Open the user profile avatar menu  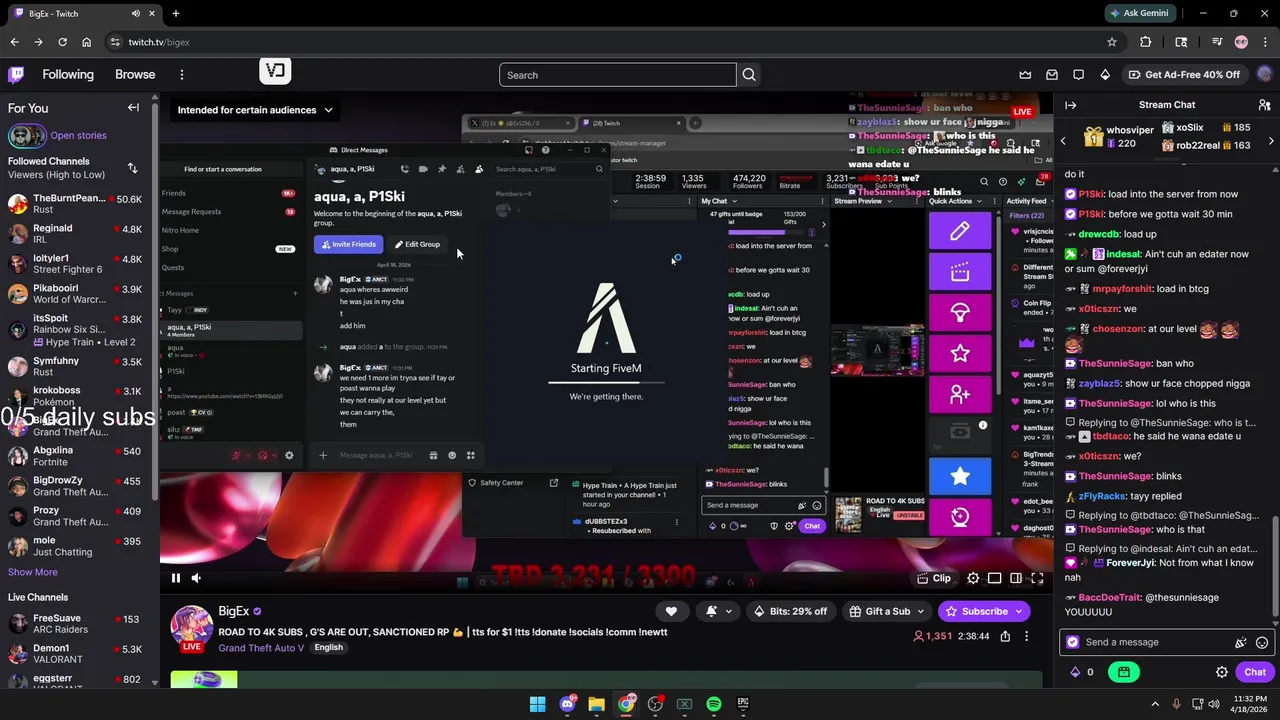pos(1265,74)
